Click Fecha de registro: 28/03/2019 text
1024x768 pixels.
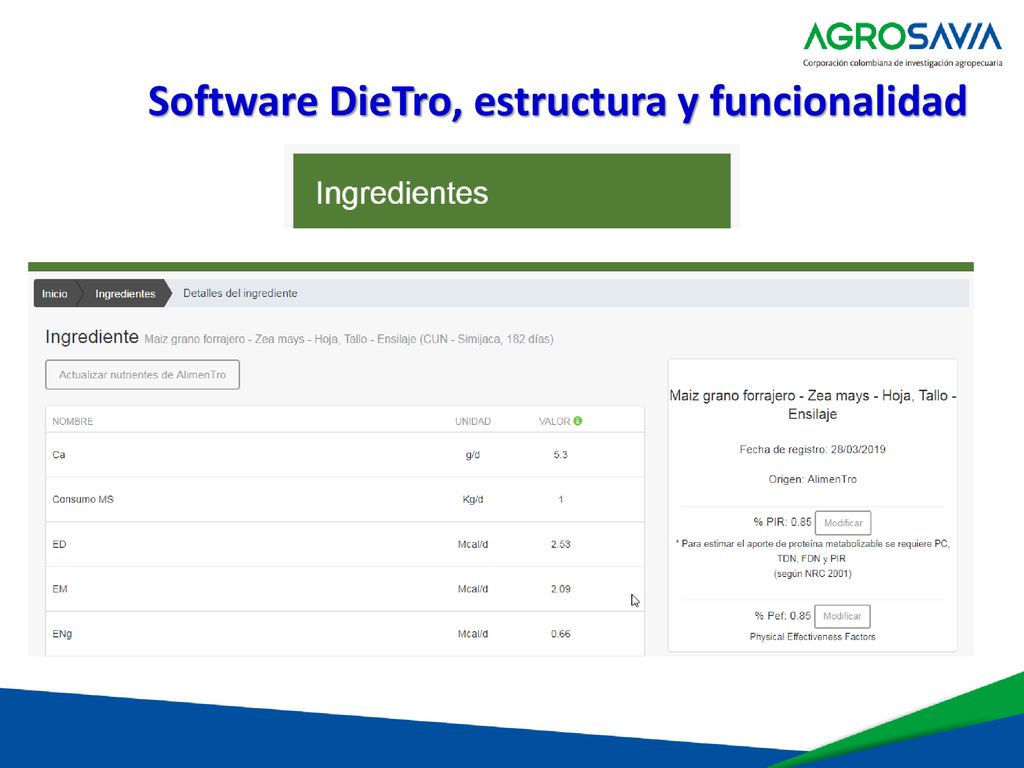[x=812, y=449]
